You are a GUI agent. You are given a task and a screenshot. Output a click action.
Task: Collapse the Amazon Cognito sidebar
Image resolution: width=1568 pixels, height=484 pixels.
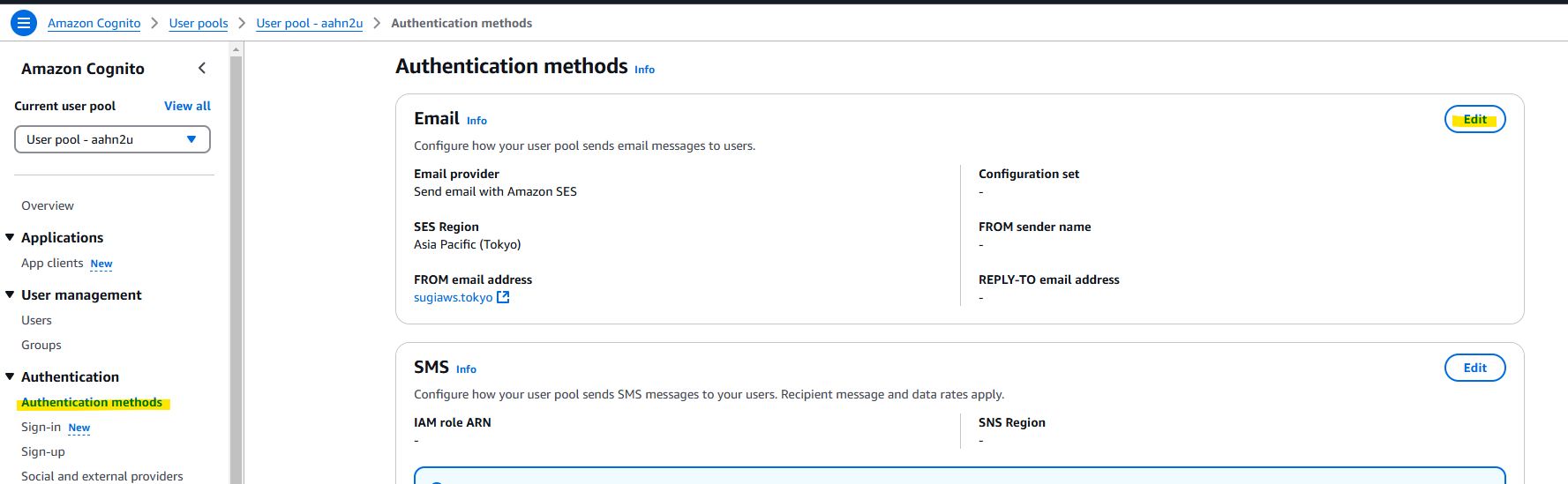[202, 68]
